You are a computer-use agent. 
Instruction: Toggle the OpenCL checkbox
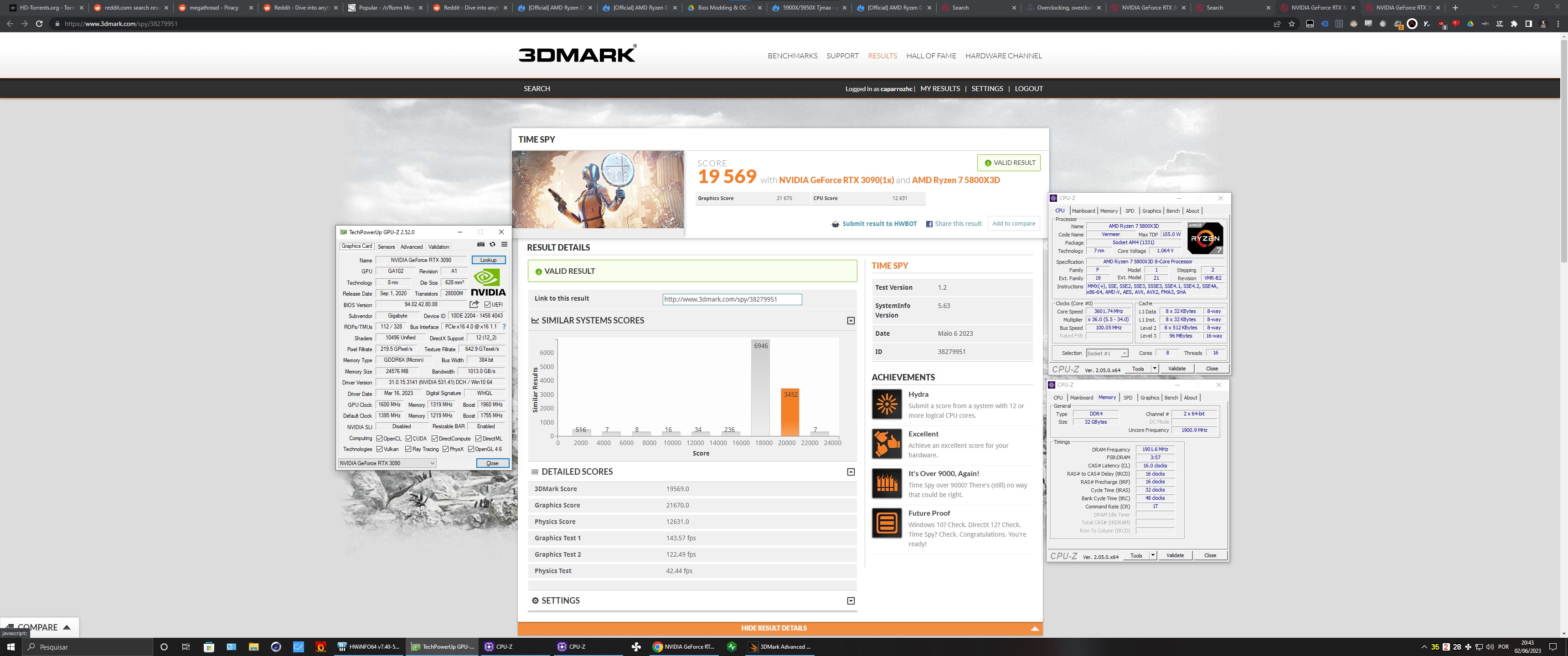pos(379,439)
